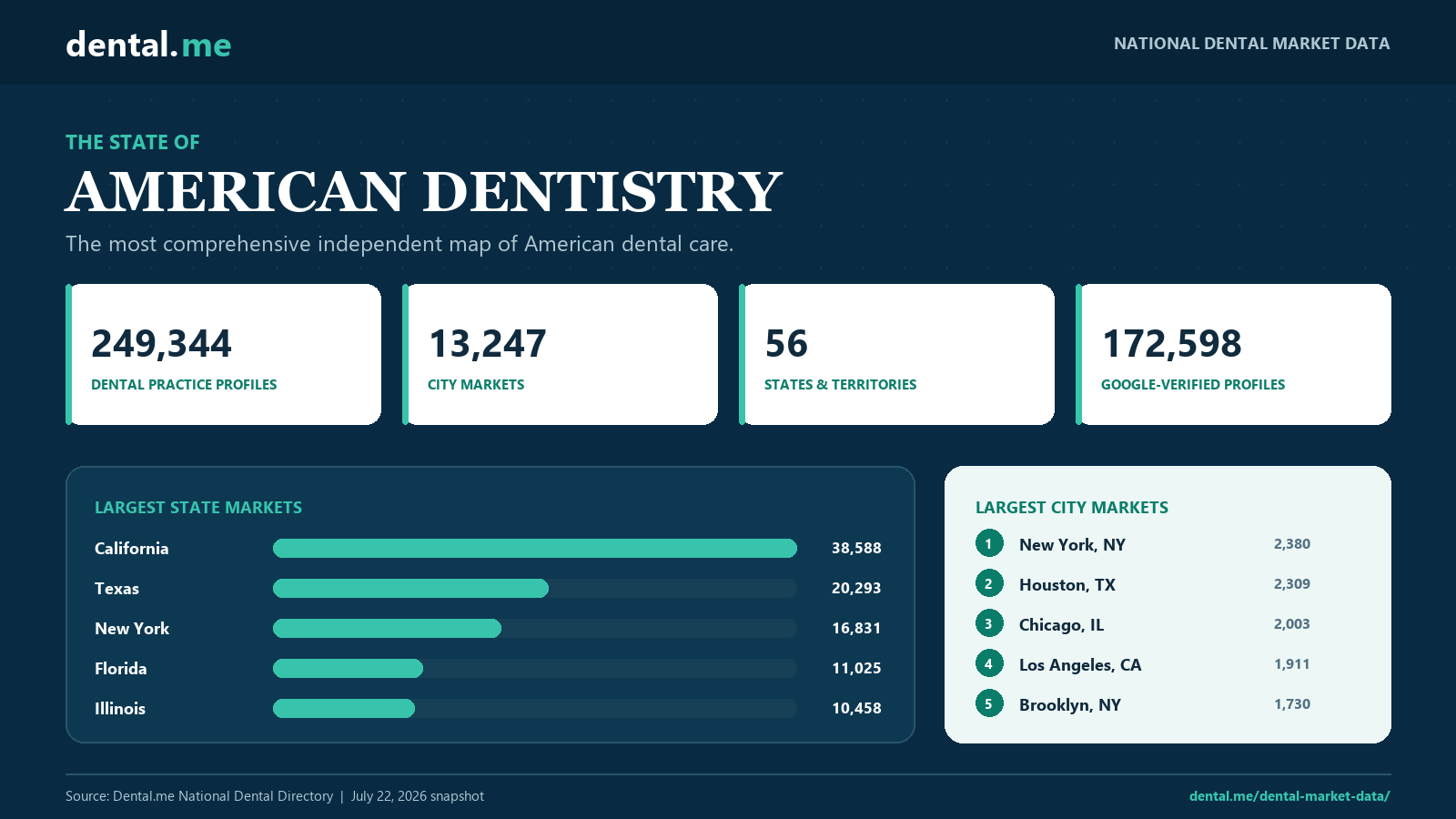
Task: Click the Source: Dental.me National Dental Directory note
Action: coord(199,796)
